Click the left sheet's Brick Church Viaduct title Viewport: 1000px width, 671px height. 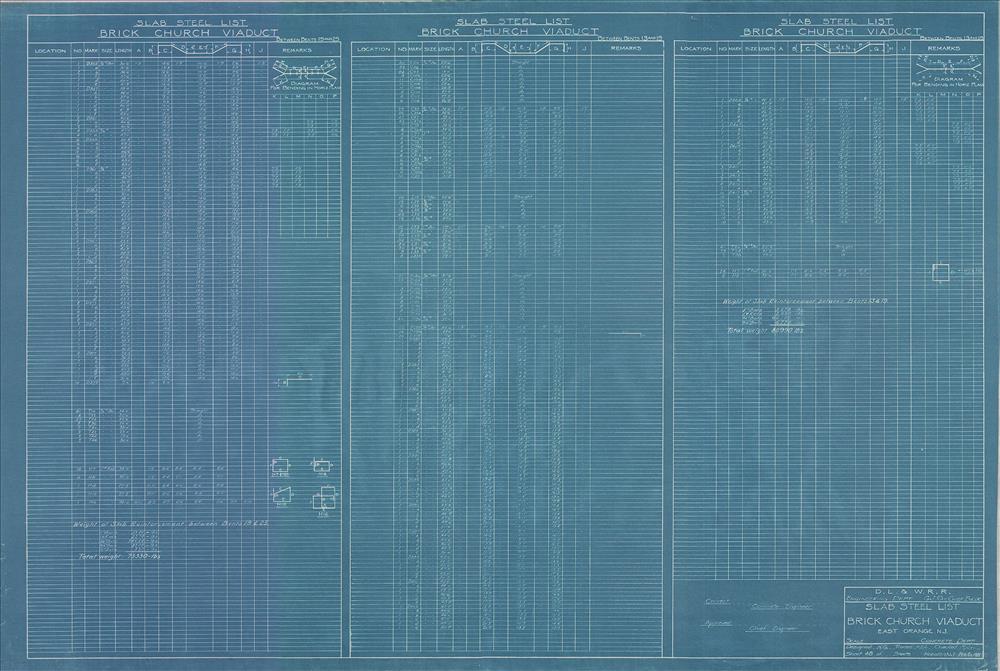177,31
